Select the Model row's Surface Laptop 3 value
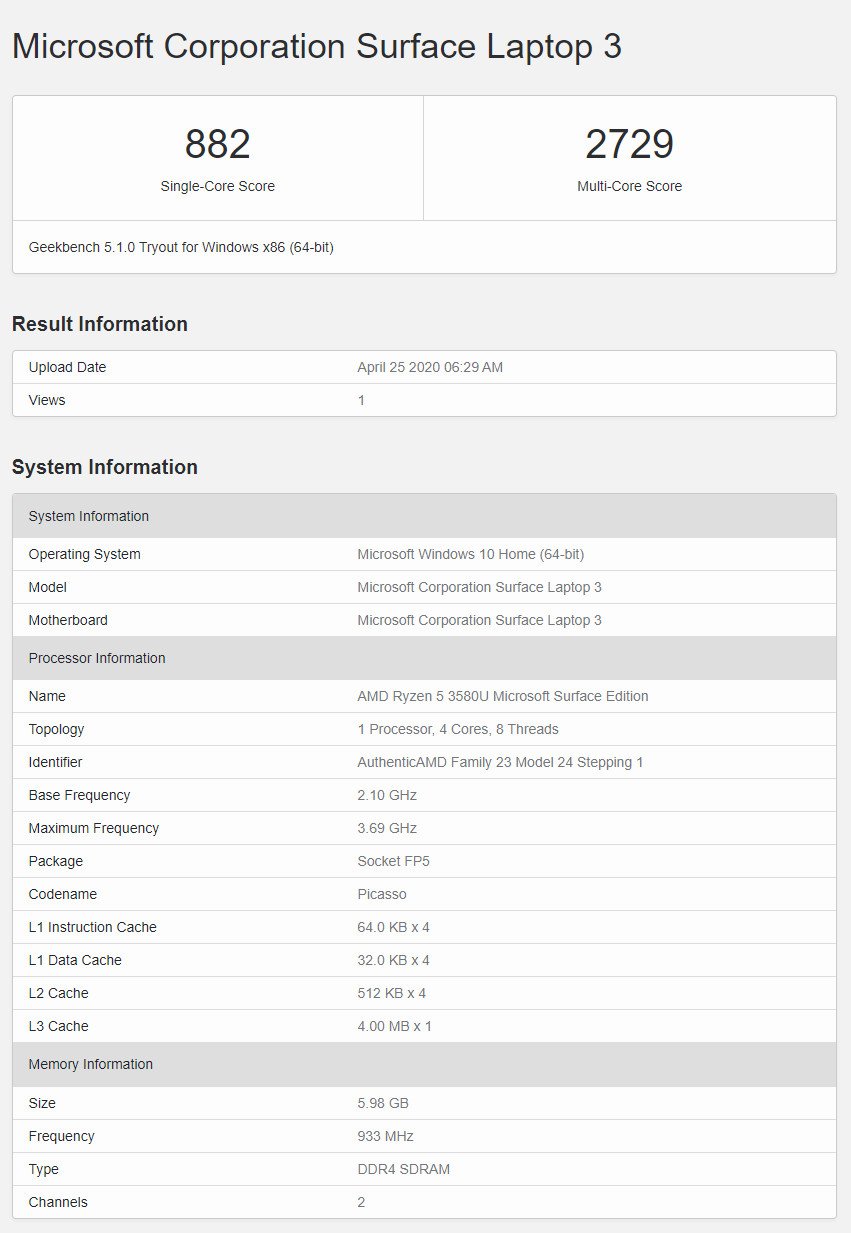This screenshot has width=851, height=1233. tap(480, 587)
